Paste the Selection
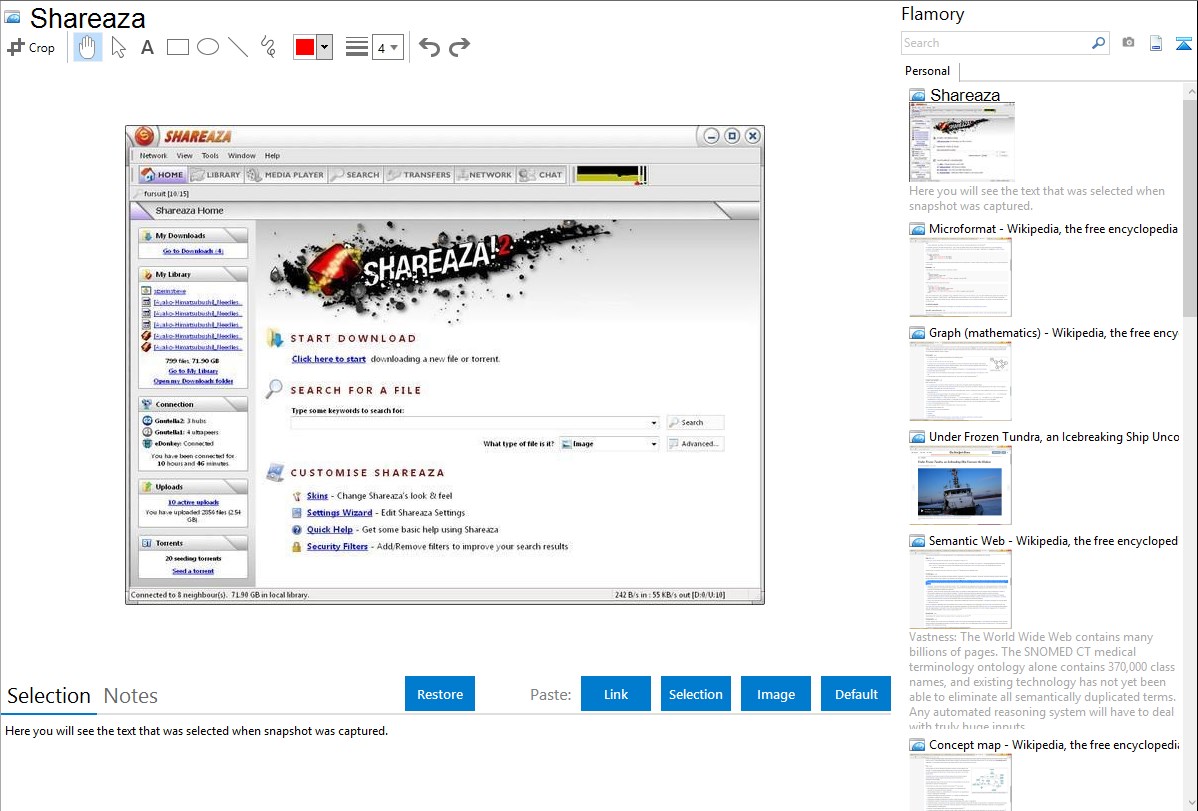Viewport: 1198px width, 811px height. [696, 694]
